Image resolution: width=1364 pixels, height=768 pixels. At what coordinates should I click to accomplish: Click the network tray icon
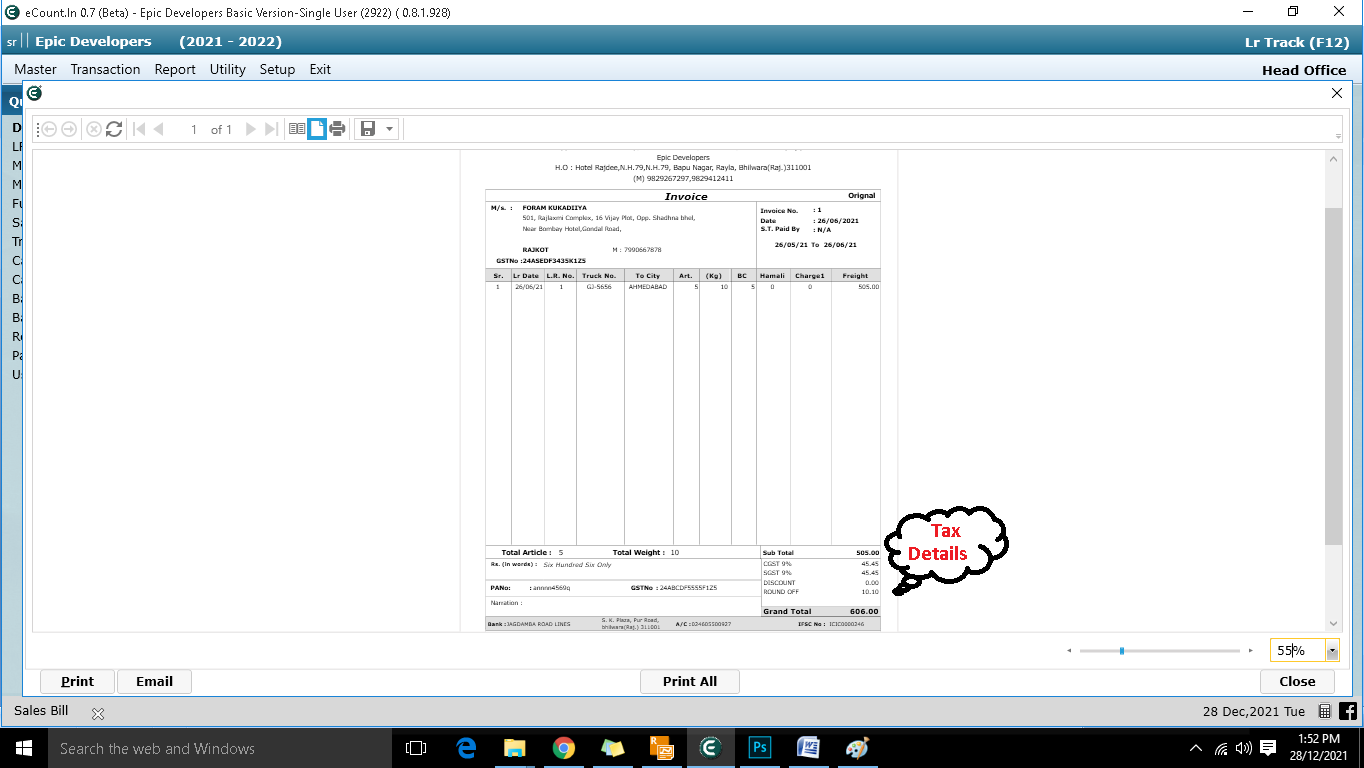pos(1221,748)
